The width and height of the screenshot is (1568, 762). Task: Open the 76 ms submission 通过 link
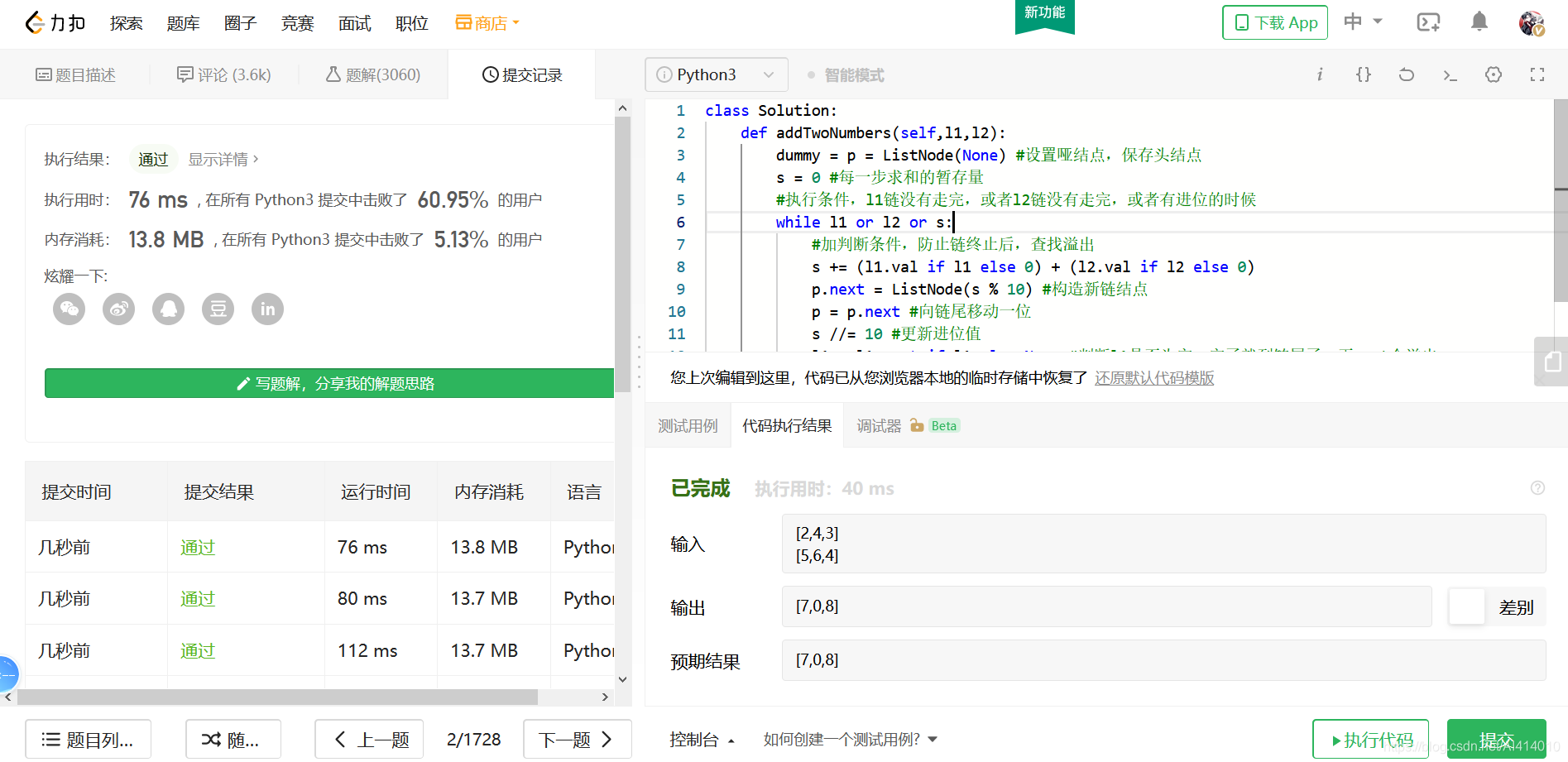pyautogui.click(x=198, y=548)
